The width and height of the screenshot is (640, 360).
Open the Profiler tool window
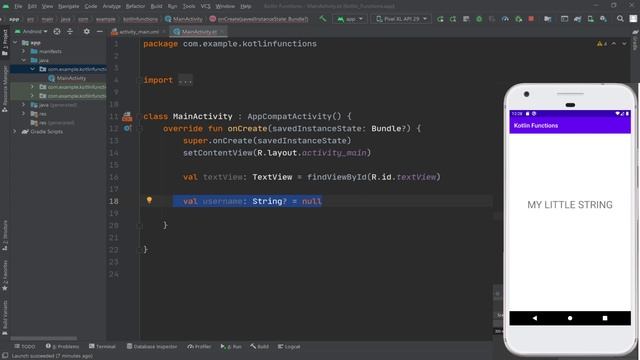(x=199, y=347)
